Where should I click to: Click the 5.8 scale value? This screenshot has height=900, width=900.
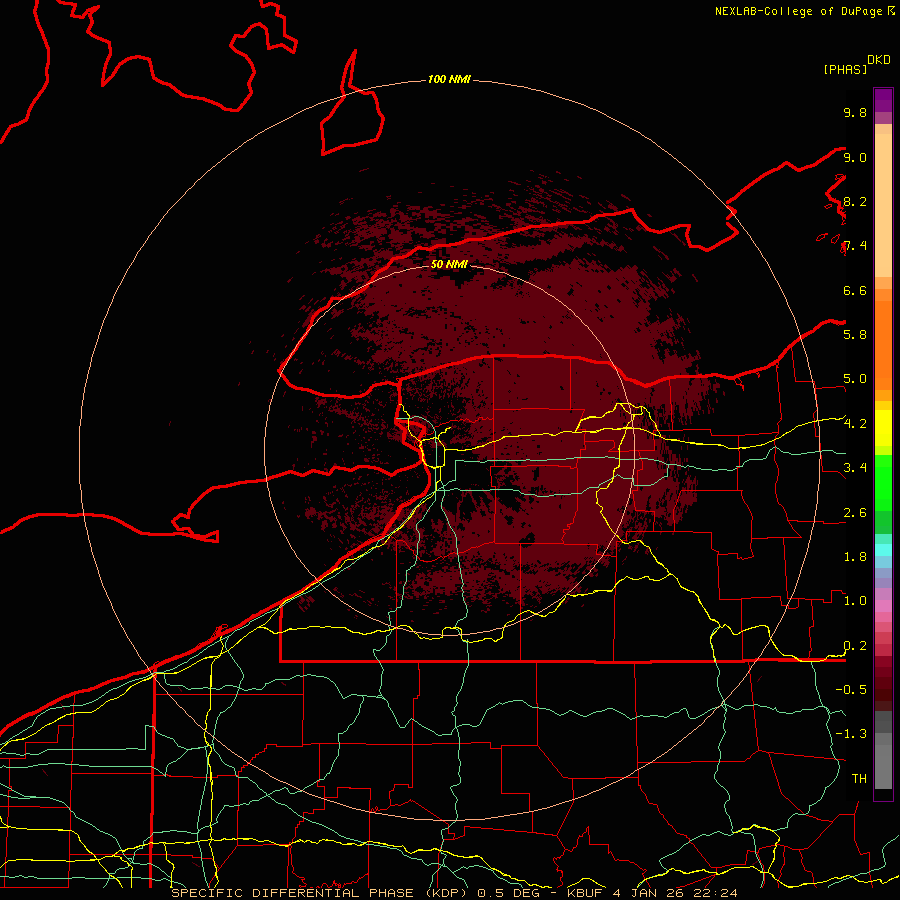click(x=855, y=334)
